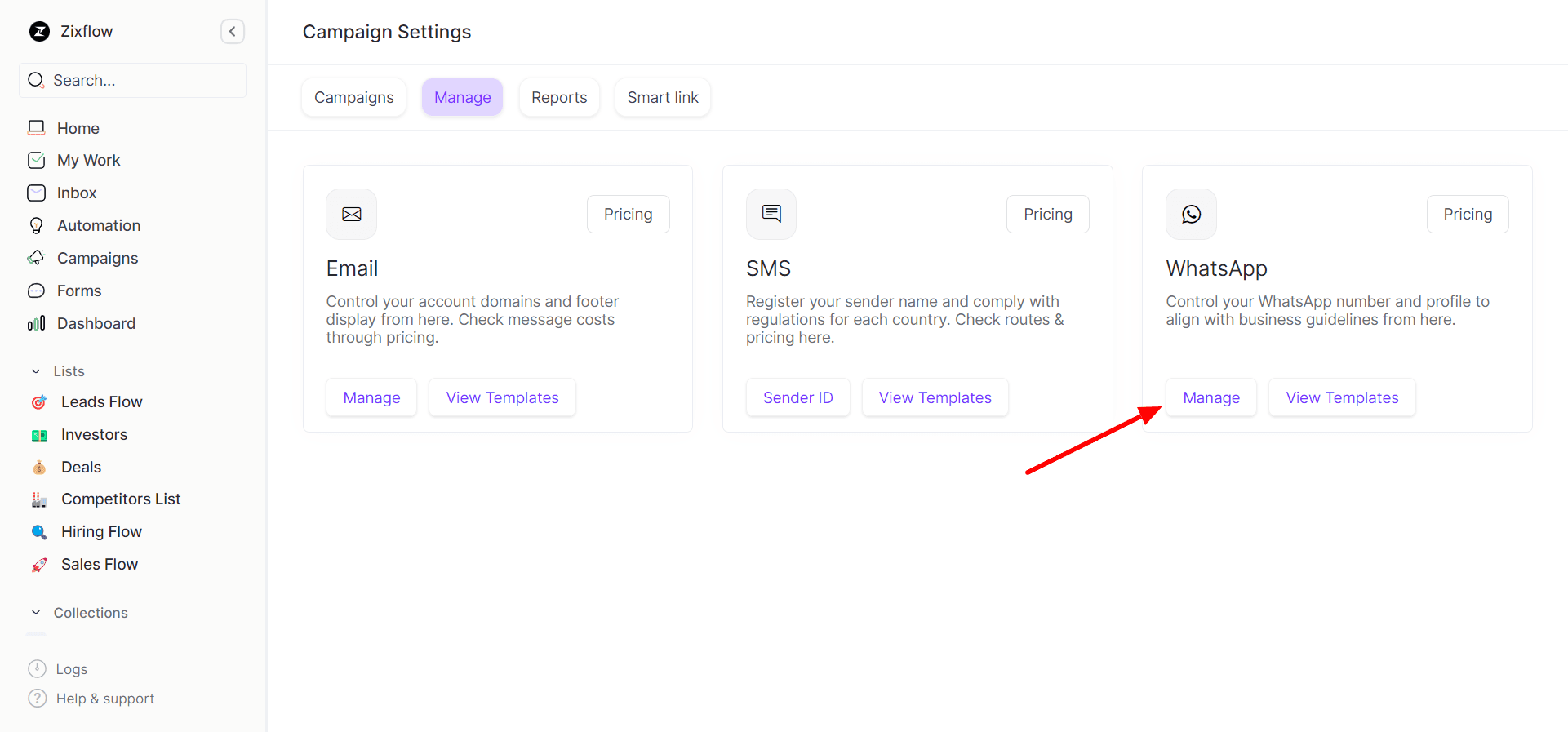Select the Campaigns tab at top

354,98
